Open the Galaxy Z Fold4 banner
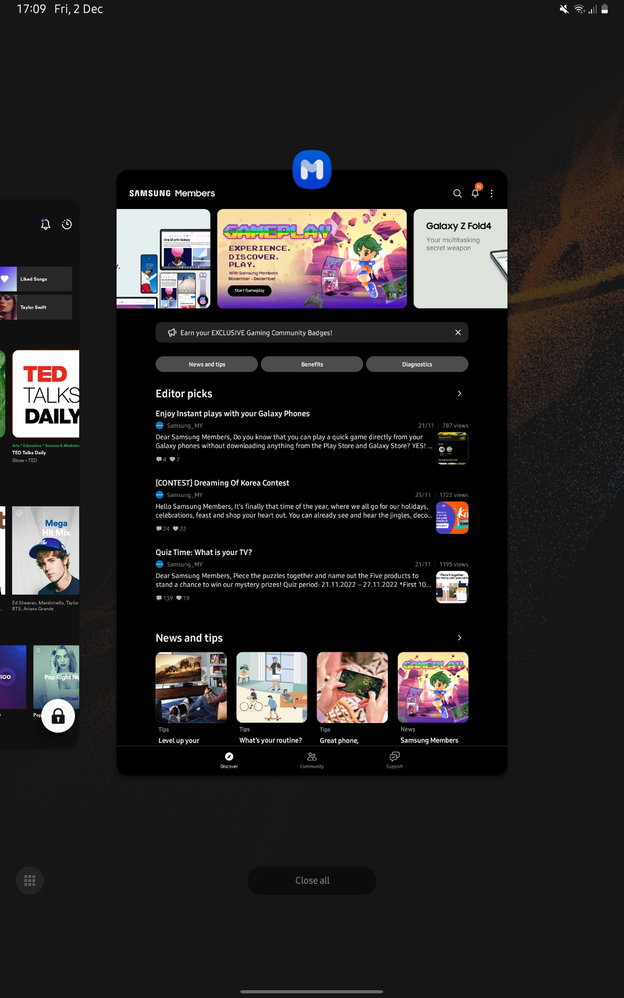Image resolution: width=624 pixels, height=998 pixels. (460, 258)
